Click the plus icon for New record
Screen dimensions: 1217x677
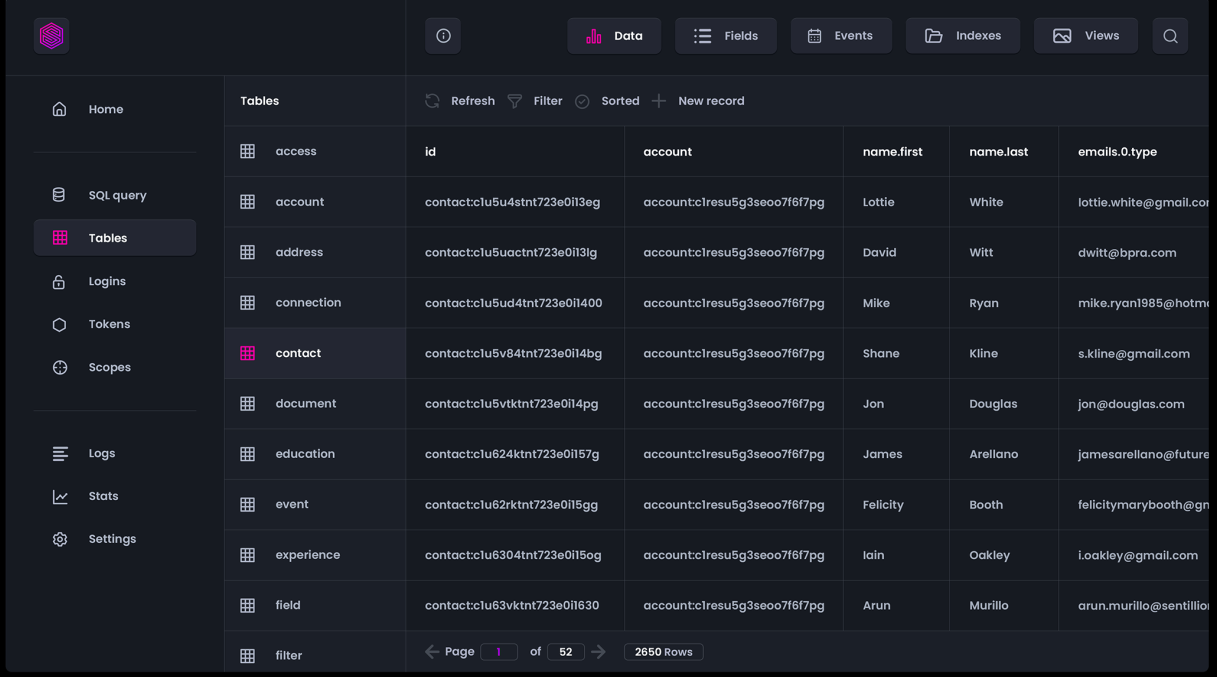click(x=659, y=101)
